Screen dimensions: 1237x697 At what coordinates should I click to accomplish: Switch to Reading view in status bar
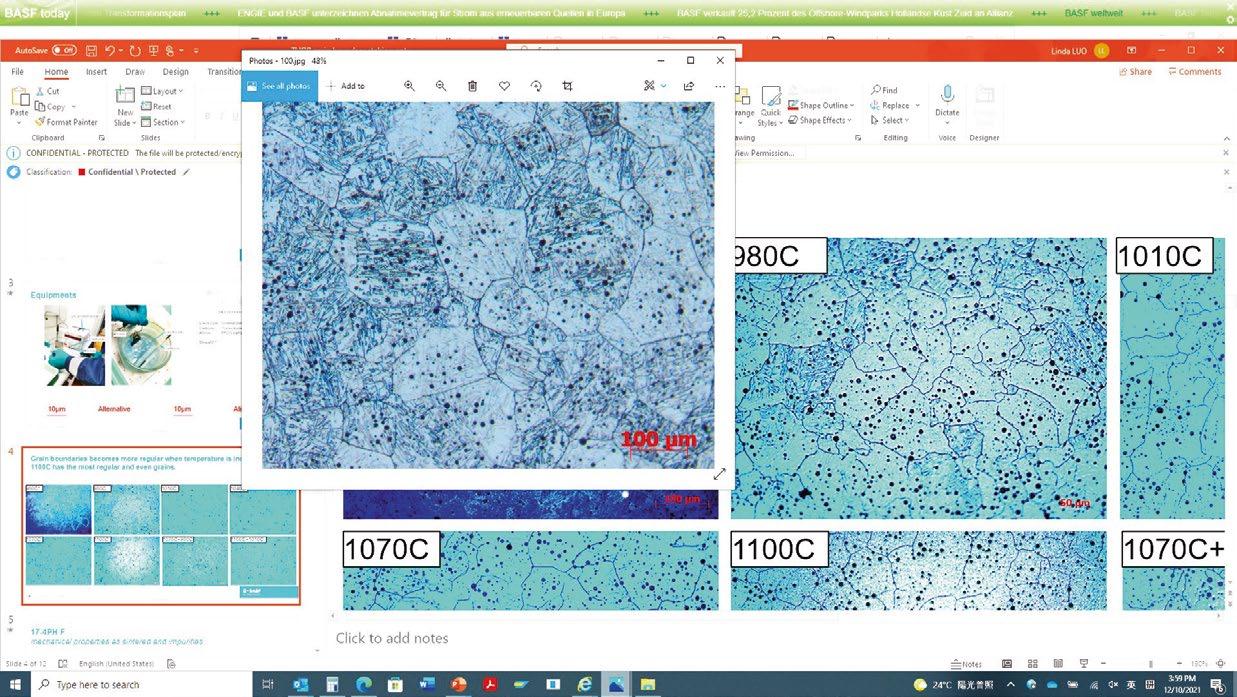tap(1058, 664)
